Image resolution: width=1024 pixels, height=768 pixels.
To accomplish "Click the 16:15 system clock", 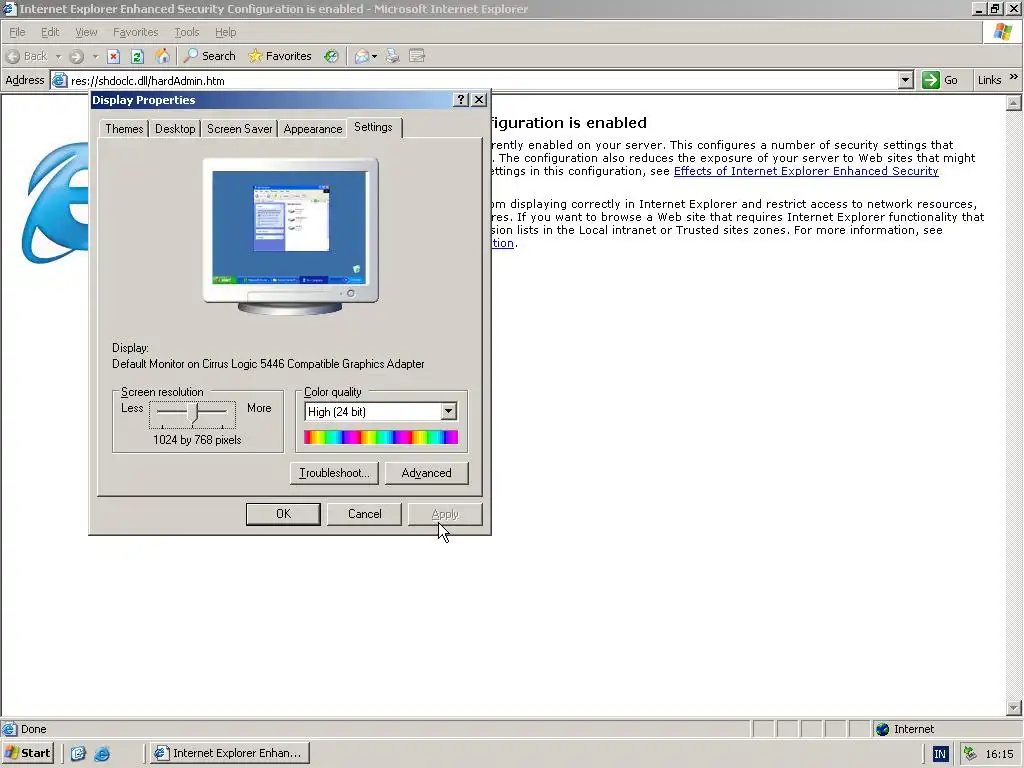I will point(1000,754).
